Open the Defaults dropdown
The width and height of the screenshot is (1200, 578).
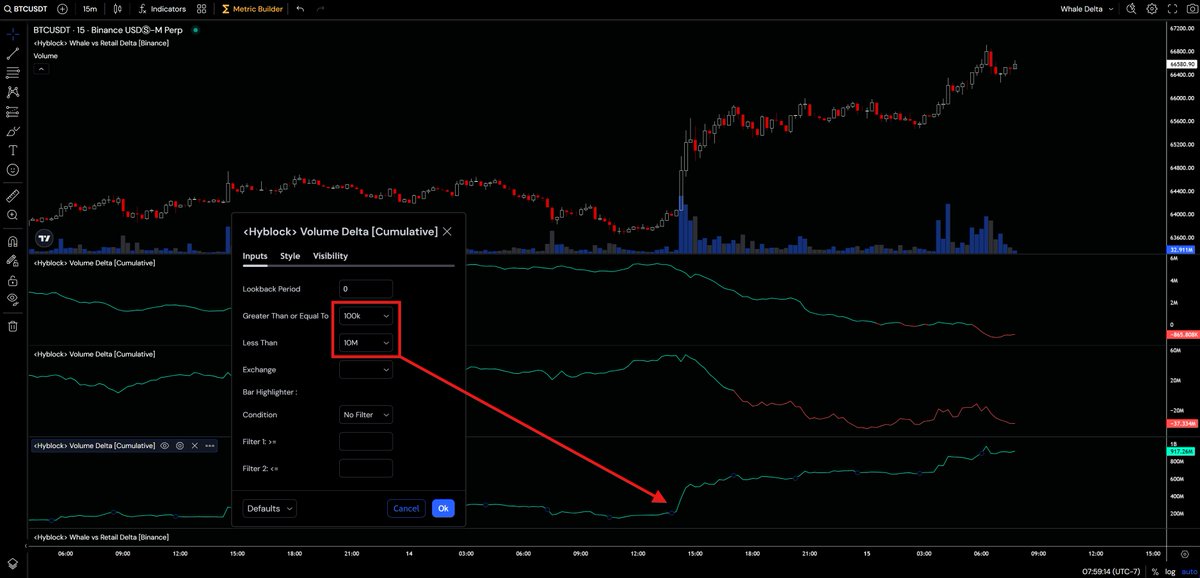click(x=270, y=508)
